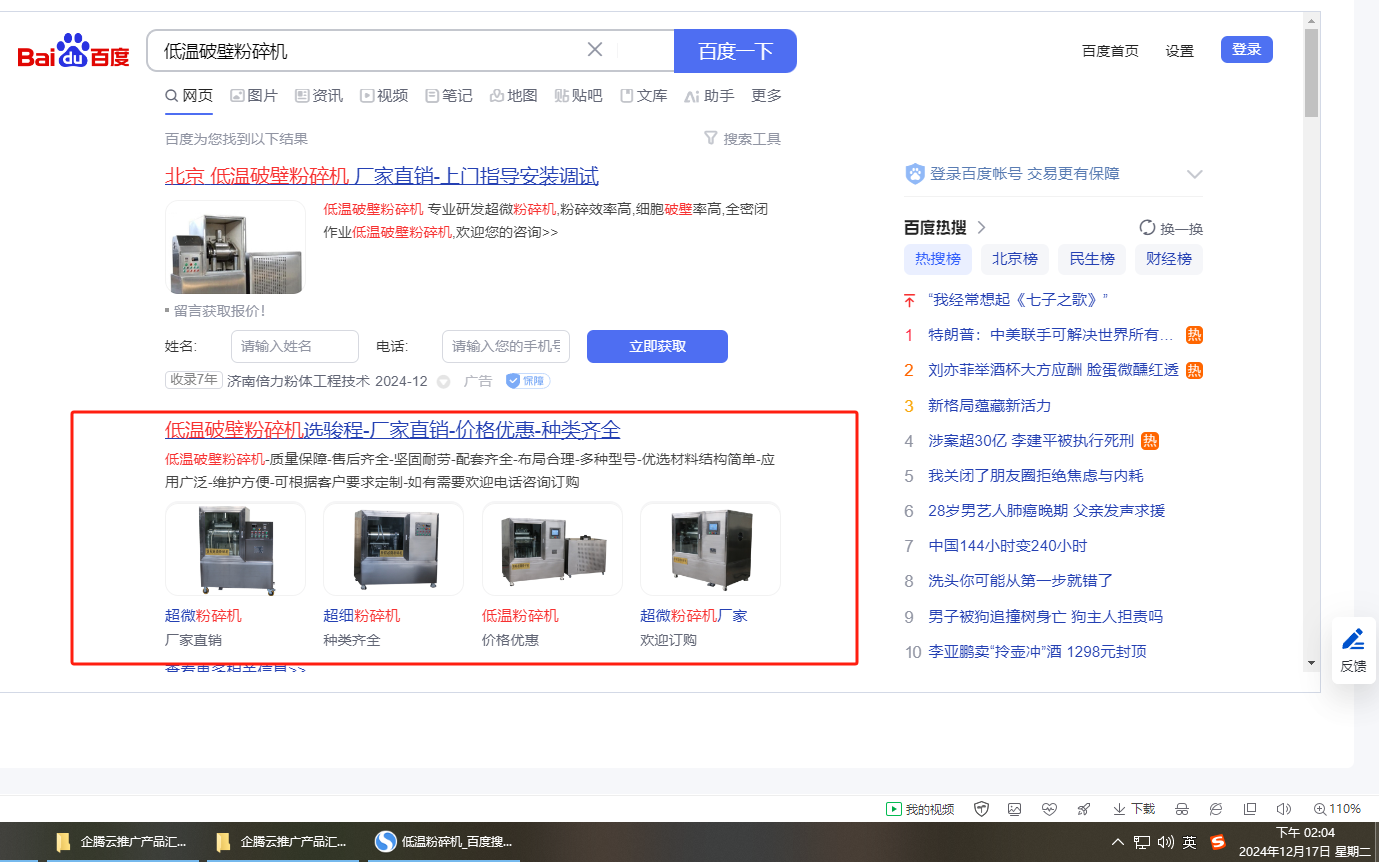1379x862 pixels.
Task: Click the Sogou input method tray icon
Action: [1217, 842]
